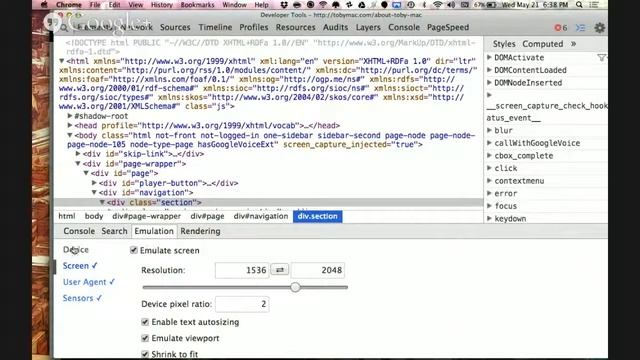Open the Resources panel
The height and width of the screenshot is (360, 640).
coord(296,27)
